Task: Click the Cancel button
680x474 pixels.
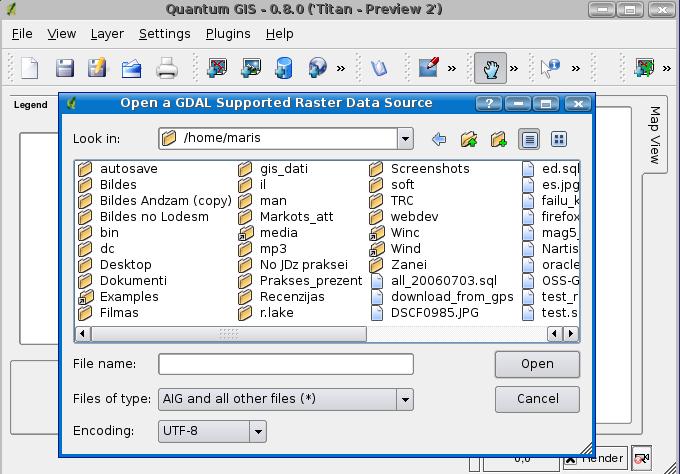Action: (537, 399)
